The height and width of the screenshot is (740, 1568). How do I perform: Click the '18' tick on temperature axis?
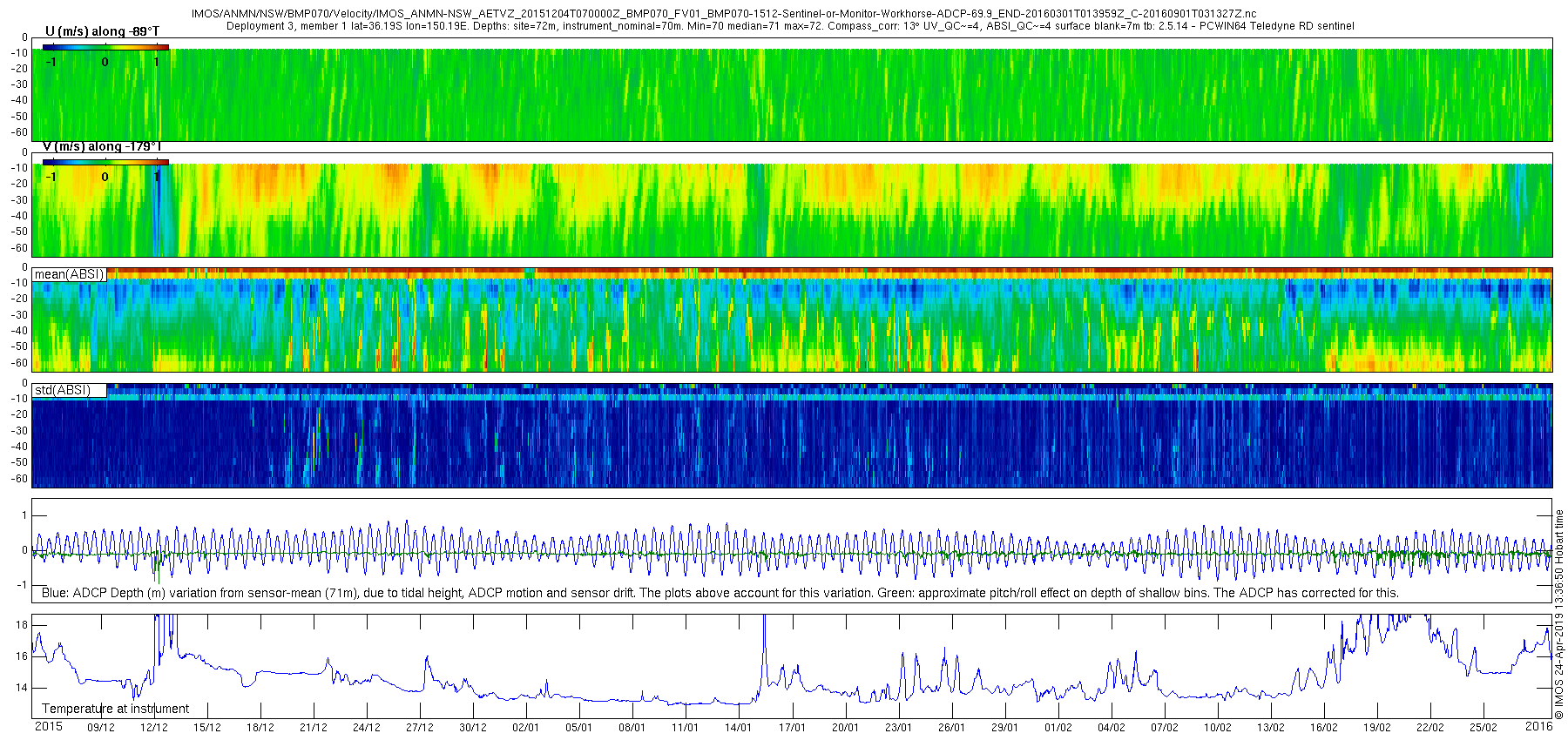(x=22, y=625)
